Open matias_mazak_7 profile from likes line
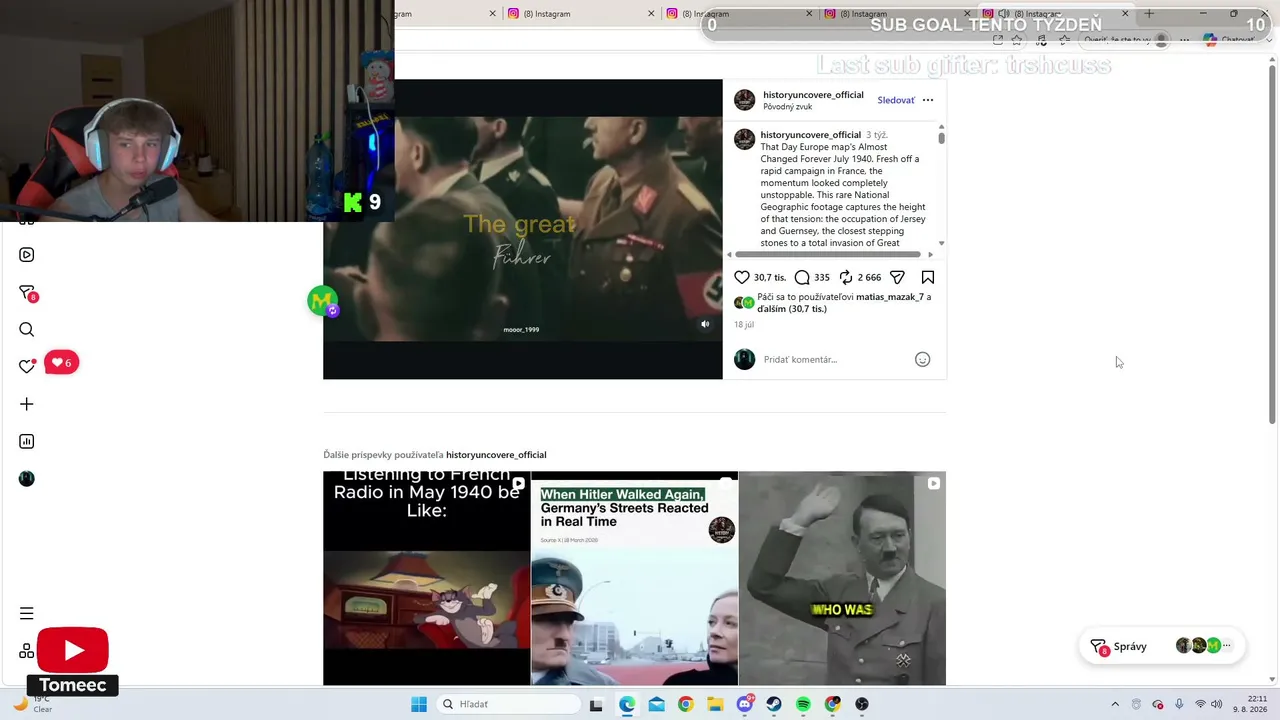The height and width of the screenshot is (720, 1280). pyautogui.click(x=890, y=297)
